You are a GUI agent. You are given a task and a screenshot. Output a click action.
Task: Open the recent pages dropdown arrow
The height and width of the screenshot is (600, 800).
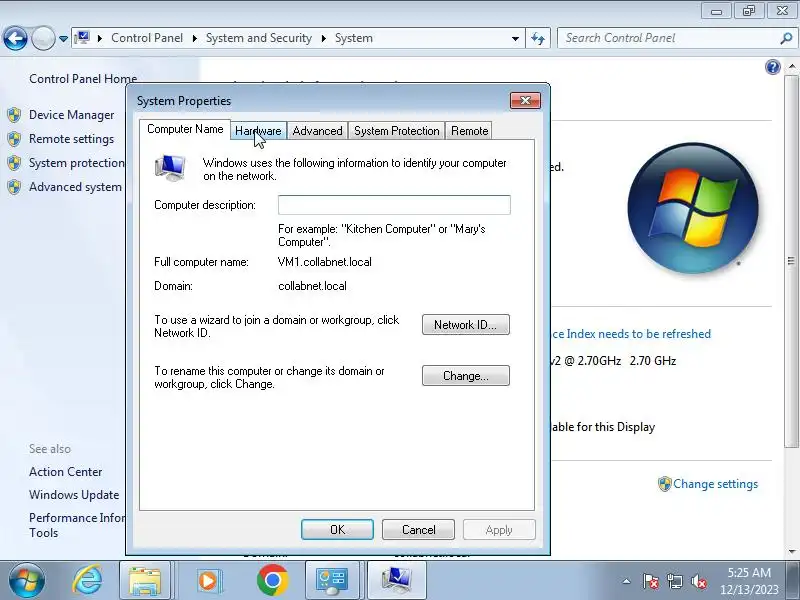click(63, 39)
